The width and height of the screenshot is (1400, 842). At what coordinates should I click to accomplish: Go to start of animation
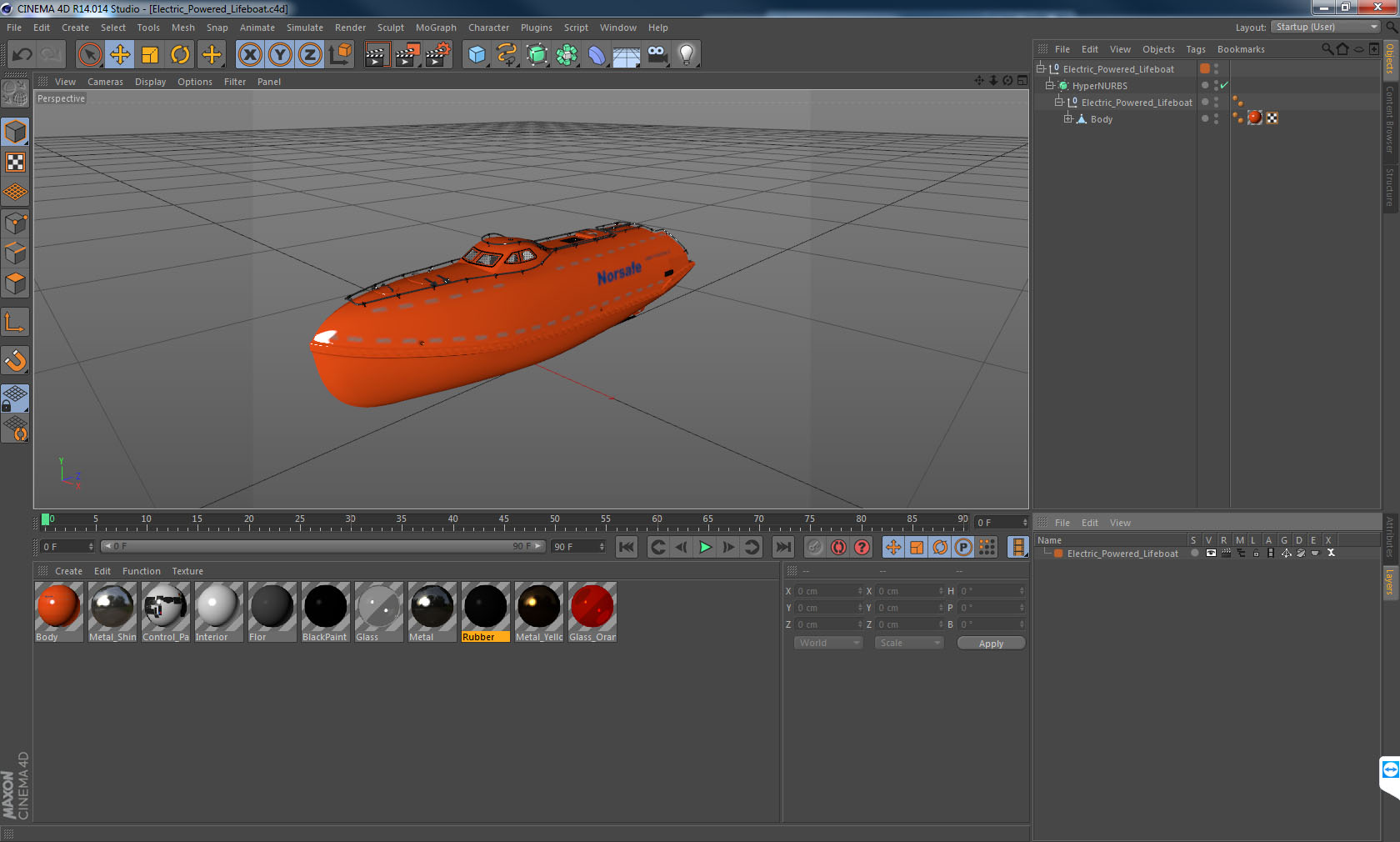[627, 547]
